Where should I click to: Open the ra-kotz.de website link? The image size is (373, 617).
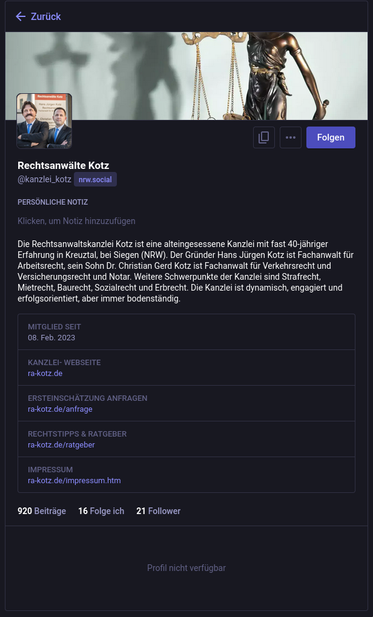click(45, 373)
